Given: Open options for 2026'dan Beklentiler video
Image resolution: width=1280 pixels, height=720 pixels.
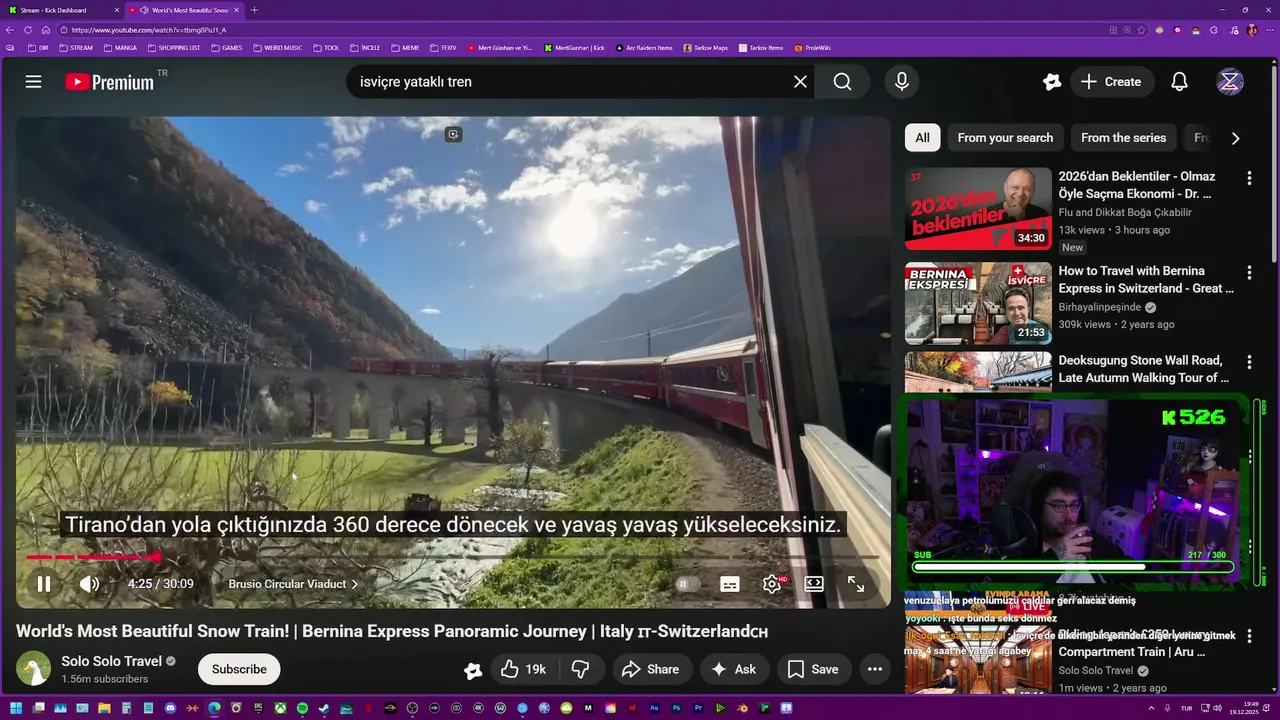Looking at the screenshot, I should coord(1249,178).
